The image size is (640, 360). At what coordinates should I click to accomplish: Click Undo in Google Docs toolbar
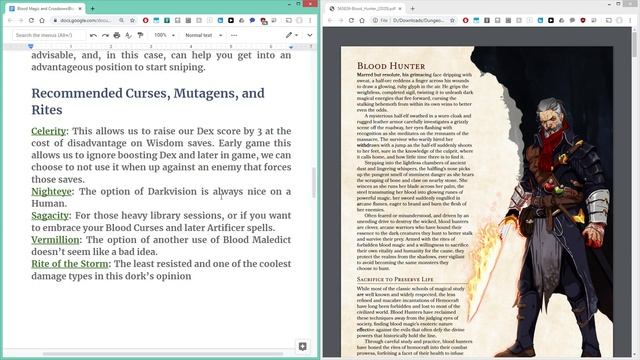93,36
